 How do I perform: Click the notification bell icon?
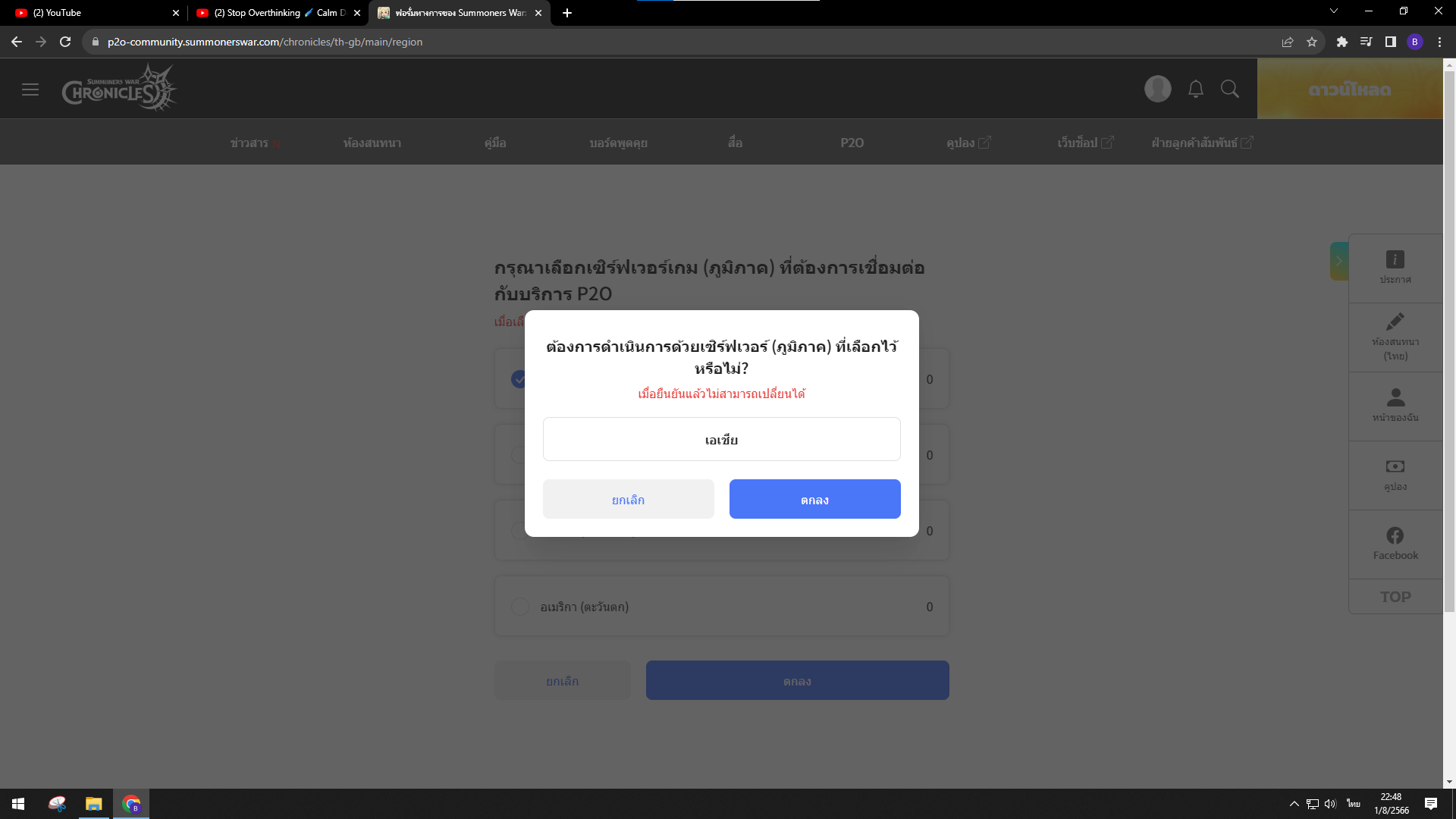1196,89
